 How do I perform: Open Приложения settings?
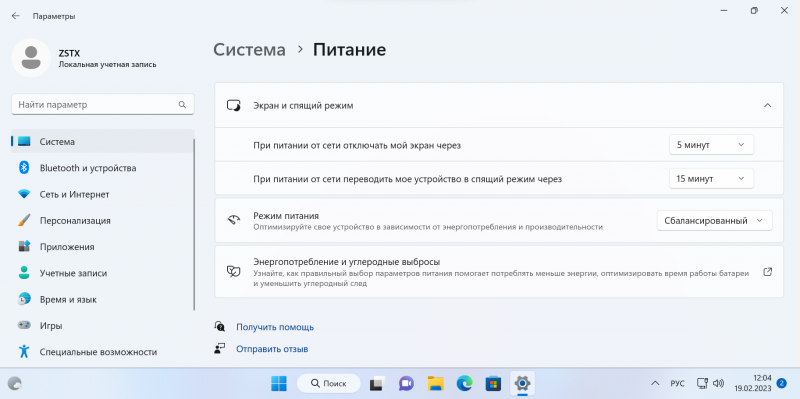(102, 247)
